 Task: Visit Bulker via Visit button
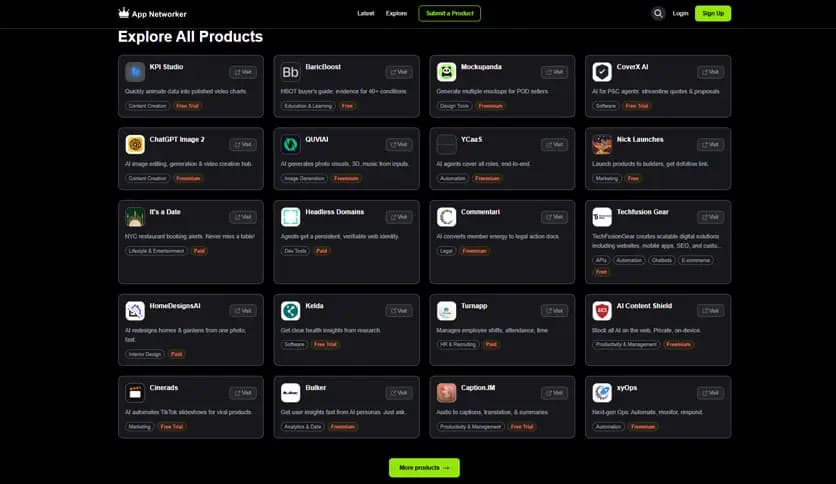(399, 393)
